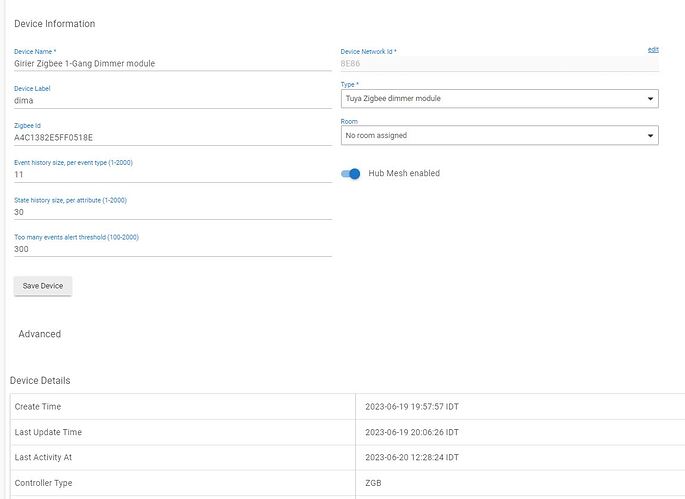This screenshot has height=499, width=685.
Task: Click the edit link beside Device Network Id
Action: click(x=653, y=50)
